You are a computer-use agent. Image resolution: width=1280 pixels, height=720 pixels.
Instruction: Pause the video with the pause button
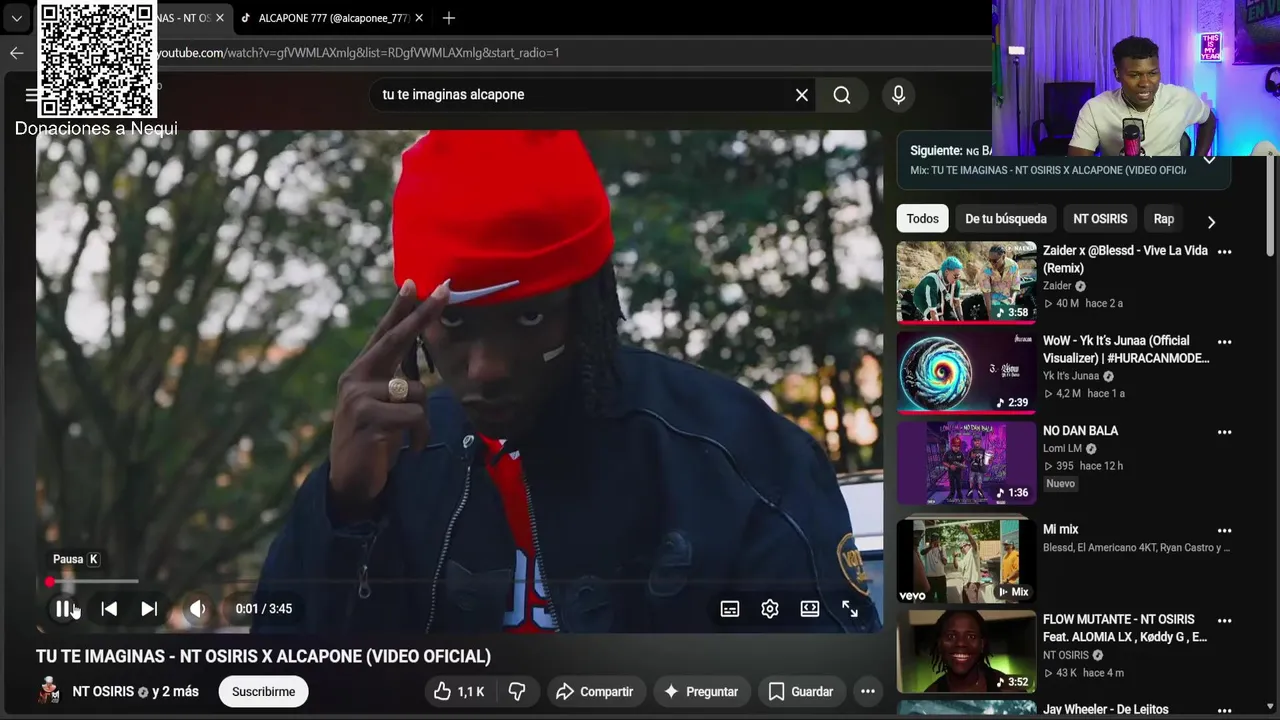63,608
